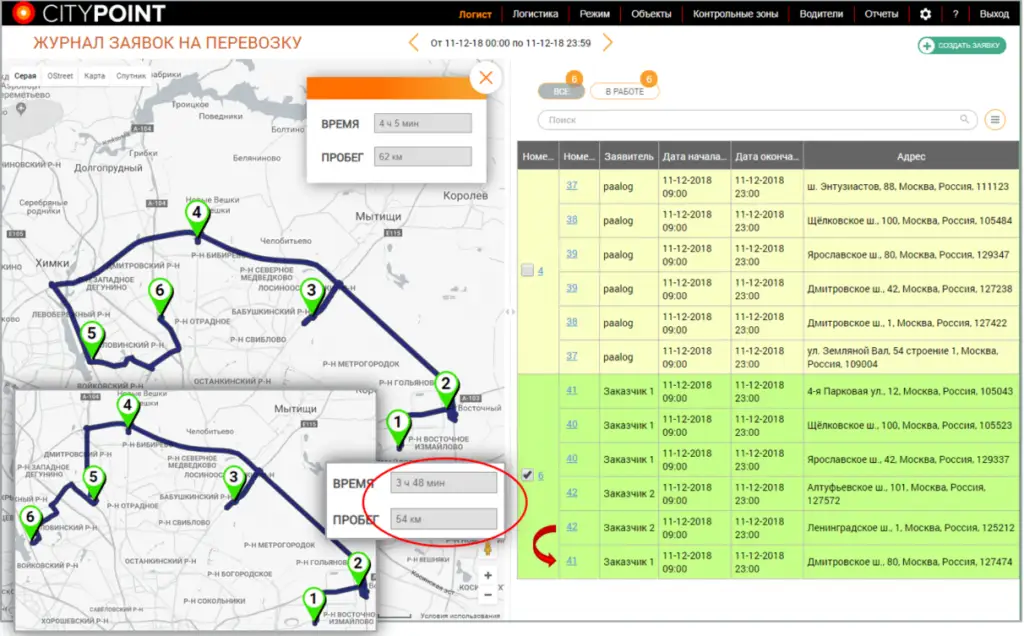Zoom out the map with minus button
Screen dimensions: 1024x636
[x=487, y=594]
